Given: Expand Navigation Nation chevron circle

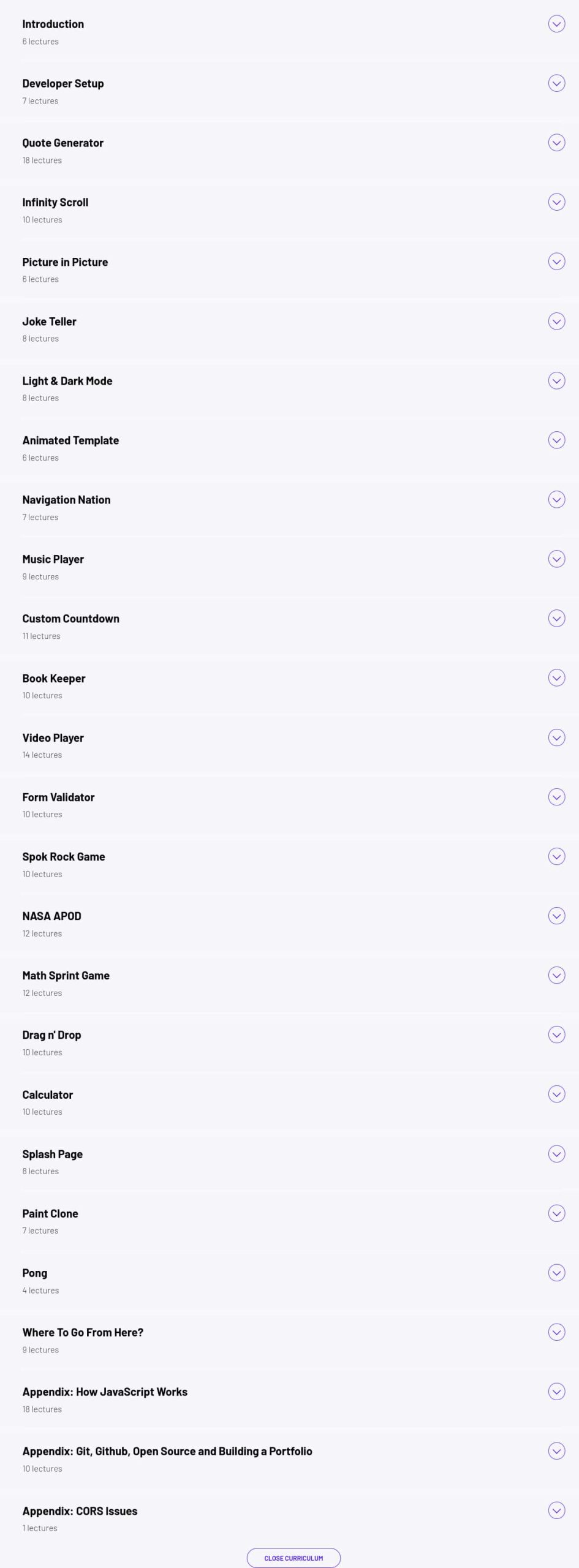Looking at the screenshot, I should pos(556,500).
